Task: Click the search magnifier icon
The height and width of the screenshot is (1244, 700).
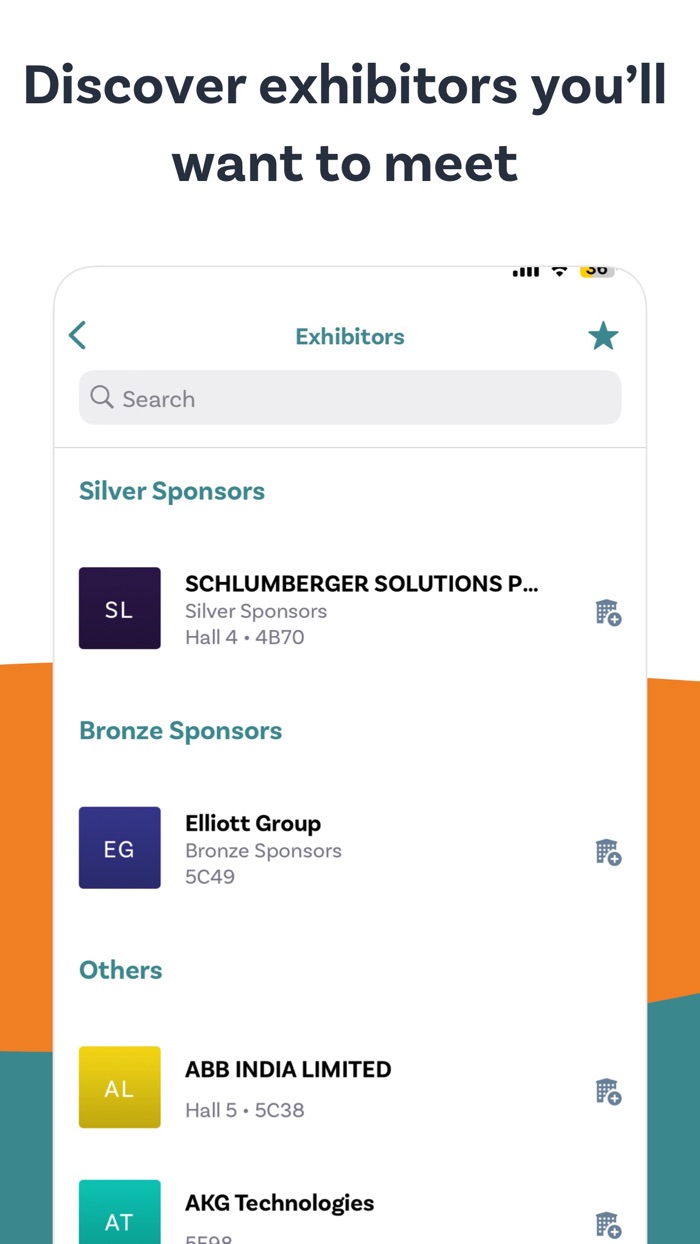Action: [101, 398]
